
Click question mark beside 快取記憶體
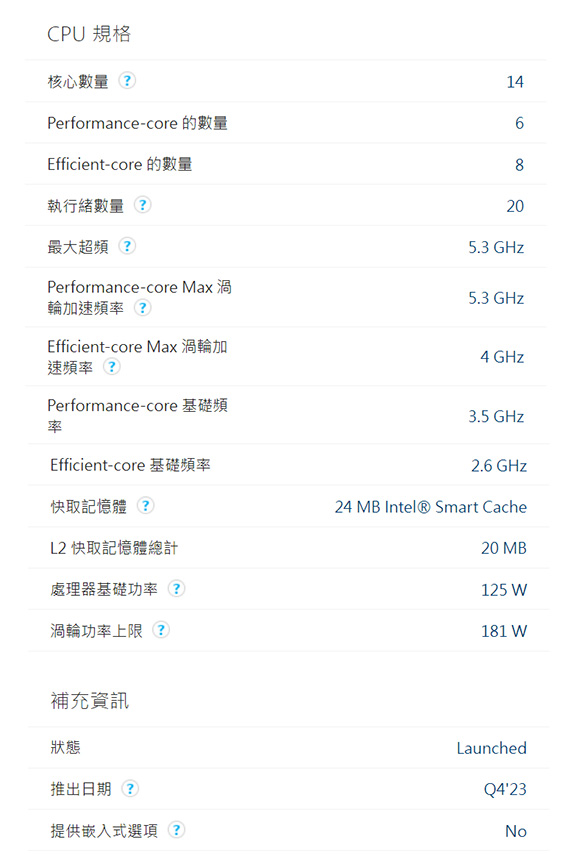pyautogui.click(x=145, y=505)
